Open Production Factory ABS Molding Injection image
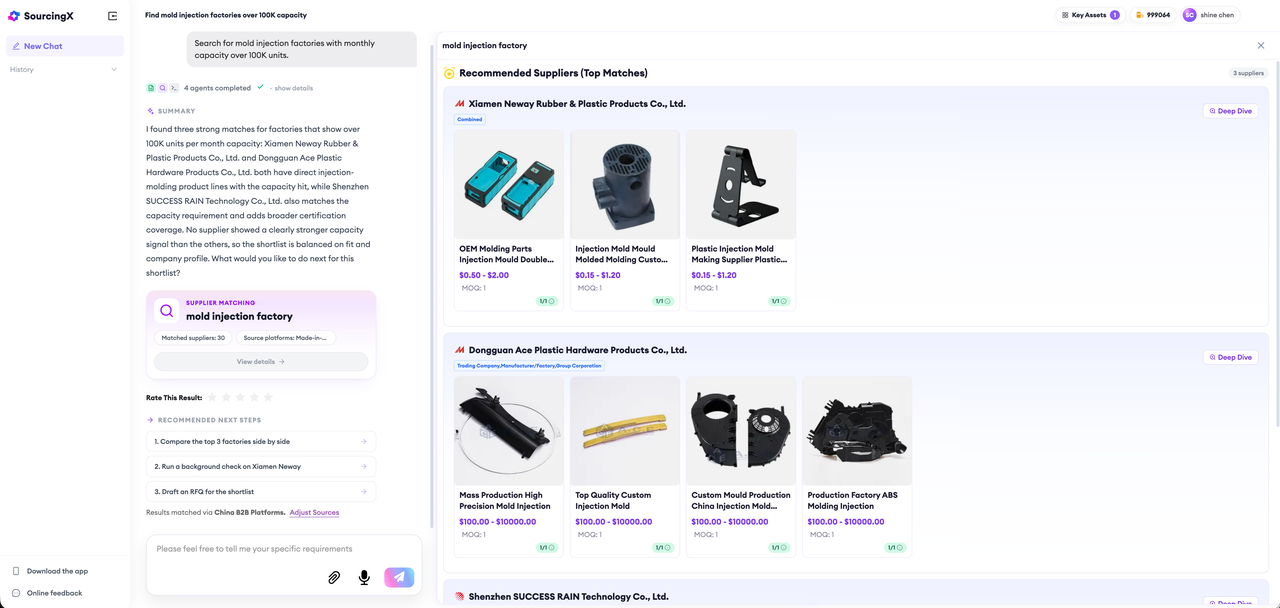 click(857, 431)
